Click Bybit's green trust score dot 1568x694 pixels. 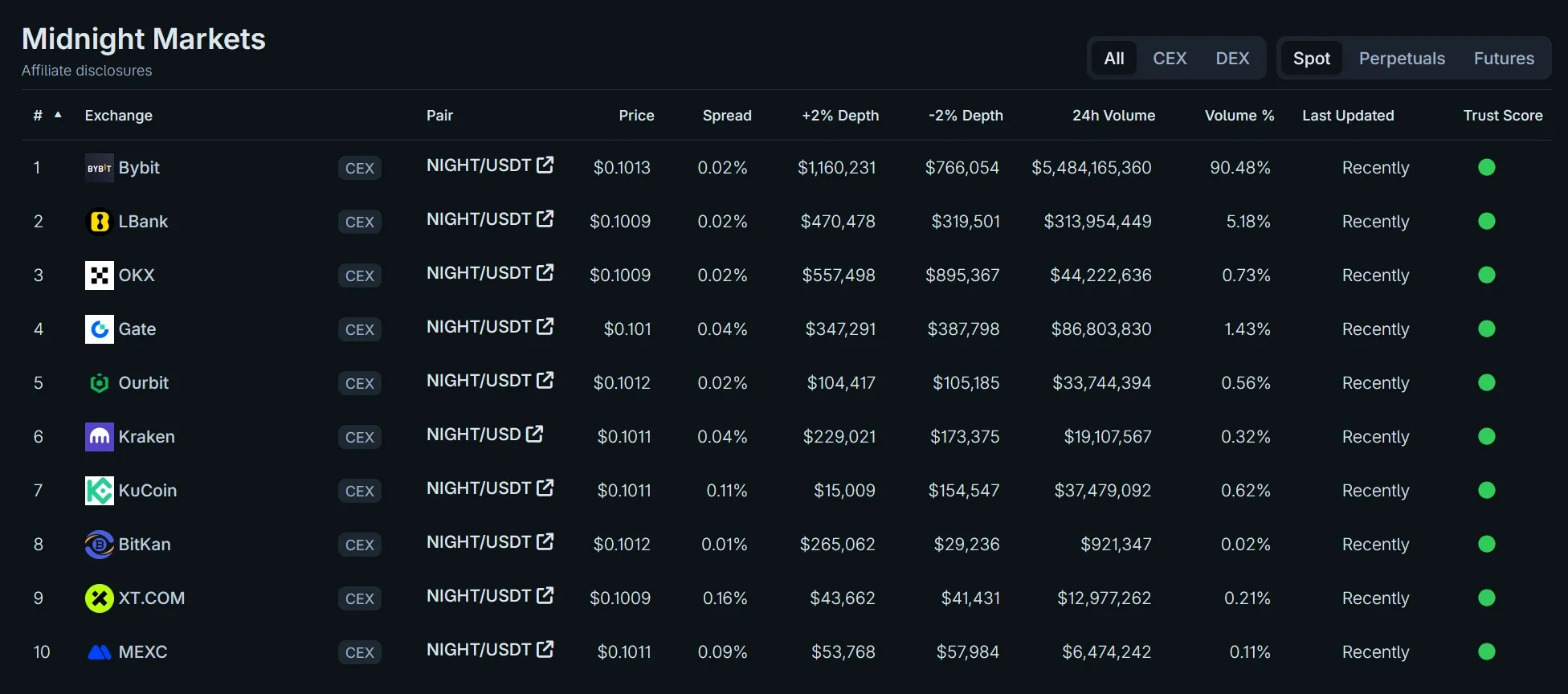[x=1487, y=167]
